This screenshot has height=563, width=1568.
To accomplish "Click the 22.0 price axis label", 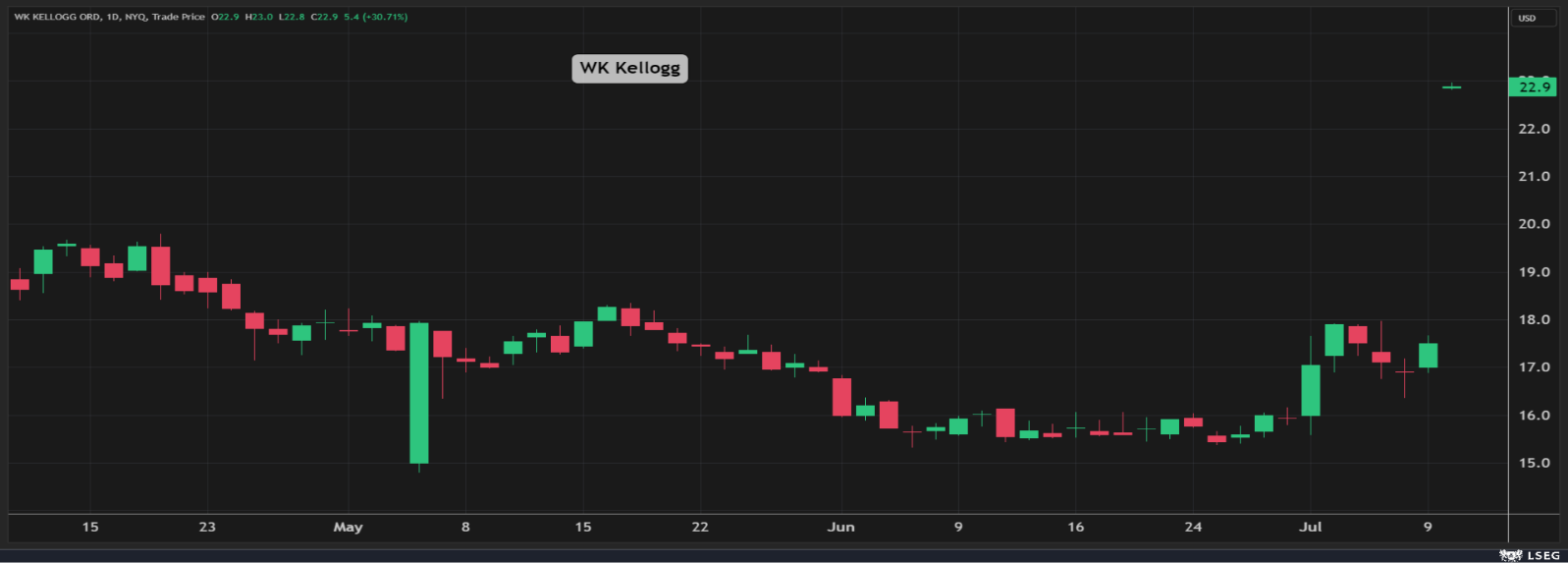I will pyautogui.click(x=1534, y=129).
